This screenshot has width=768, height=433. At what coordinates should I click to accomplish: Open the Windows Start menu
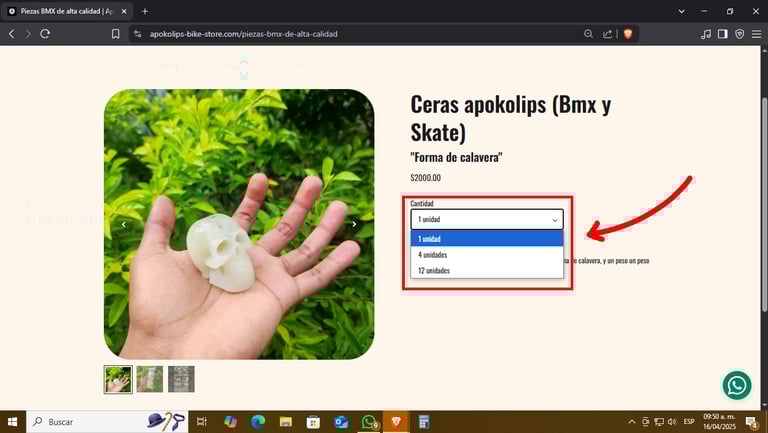pyautogui.click(x=13, y=422)
